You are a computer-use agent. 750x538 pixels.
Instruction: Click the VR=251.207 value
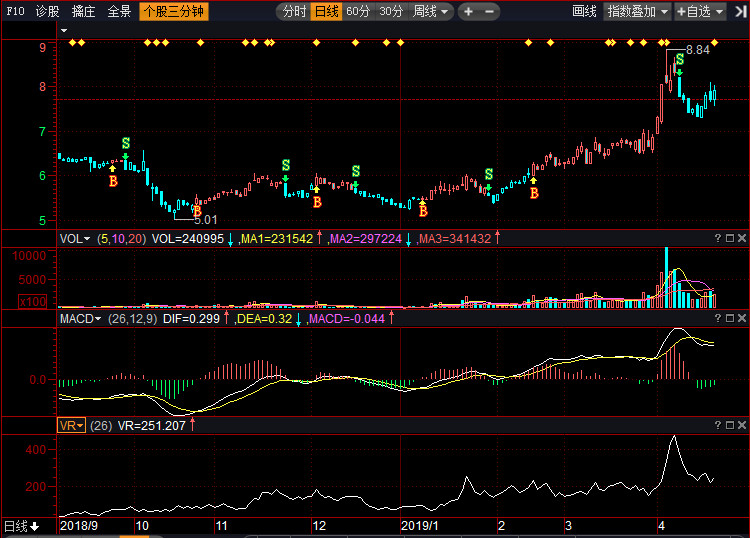(x=152, y=426)
